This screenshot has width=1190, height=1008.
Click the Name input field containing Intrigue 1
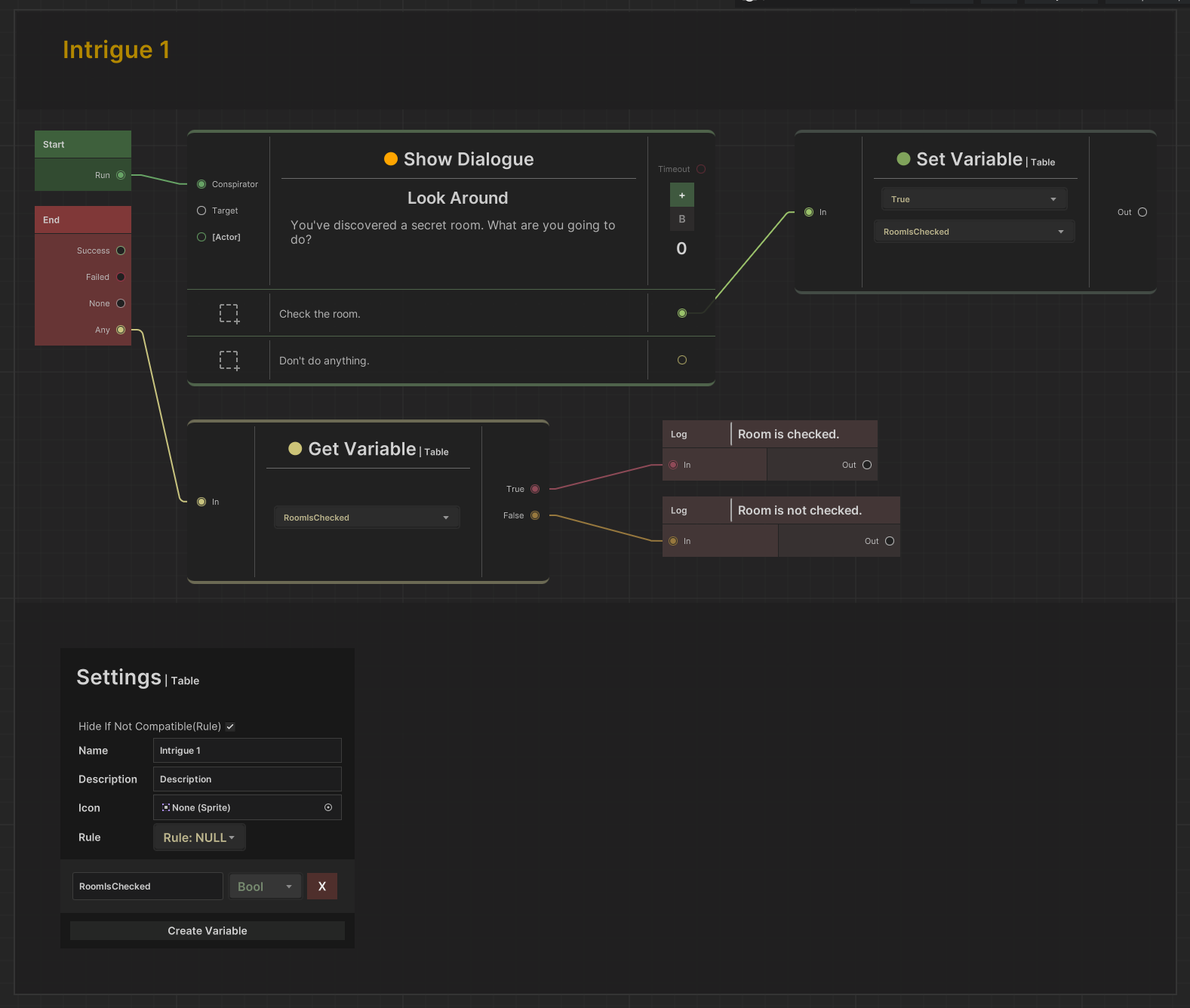click(x=247, y=751)
